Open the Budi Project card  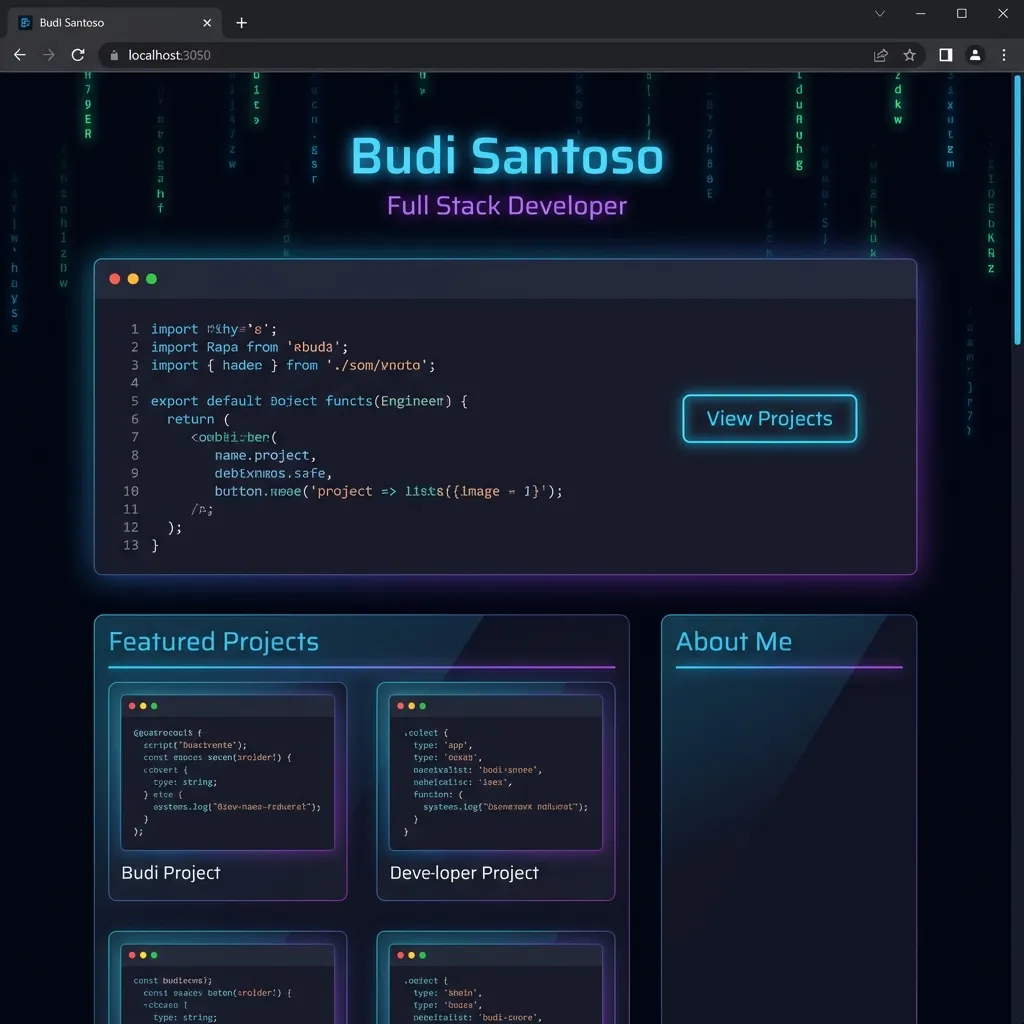pos(228,790)
